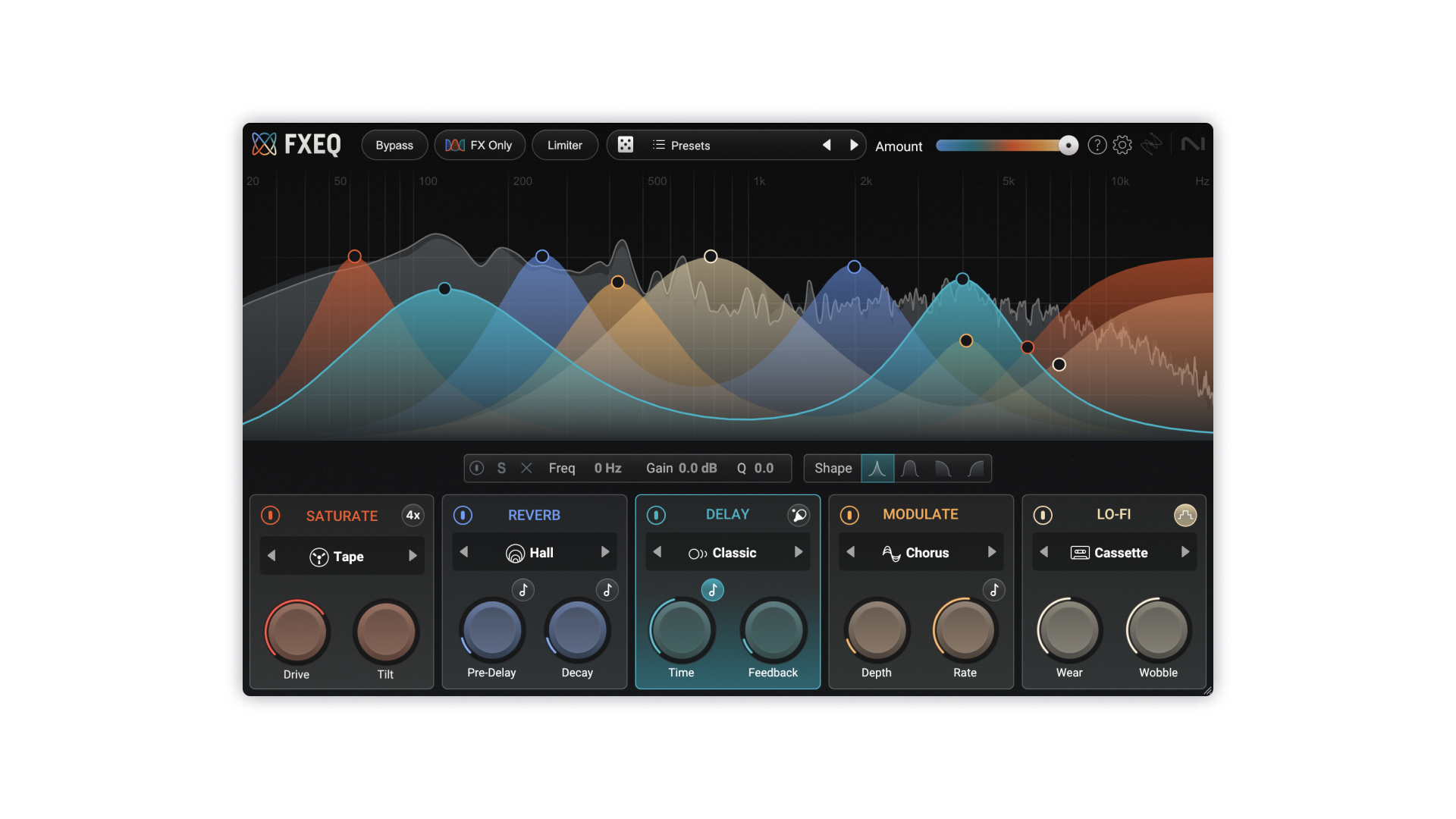Screen dimensions: 1456x819
Task: Select next Lo-Fi type after Cassette
Action: pos(1185,552)
